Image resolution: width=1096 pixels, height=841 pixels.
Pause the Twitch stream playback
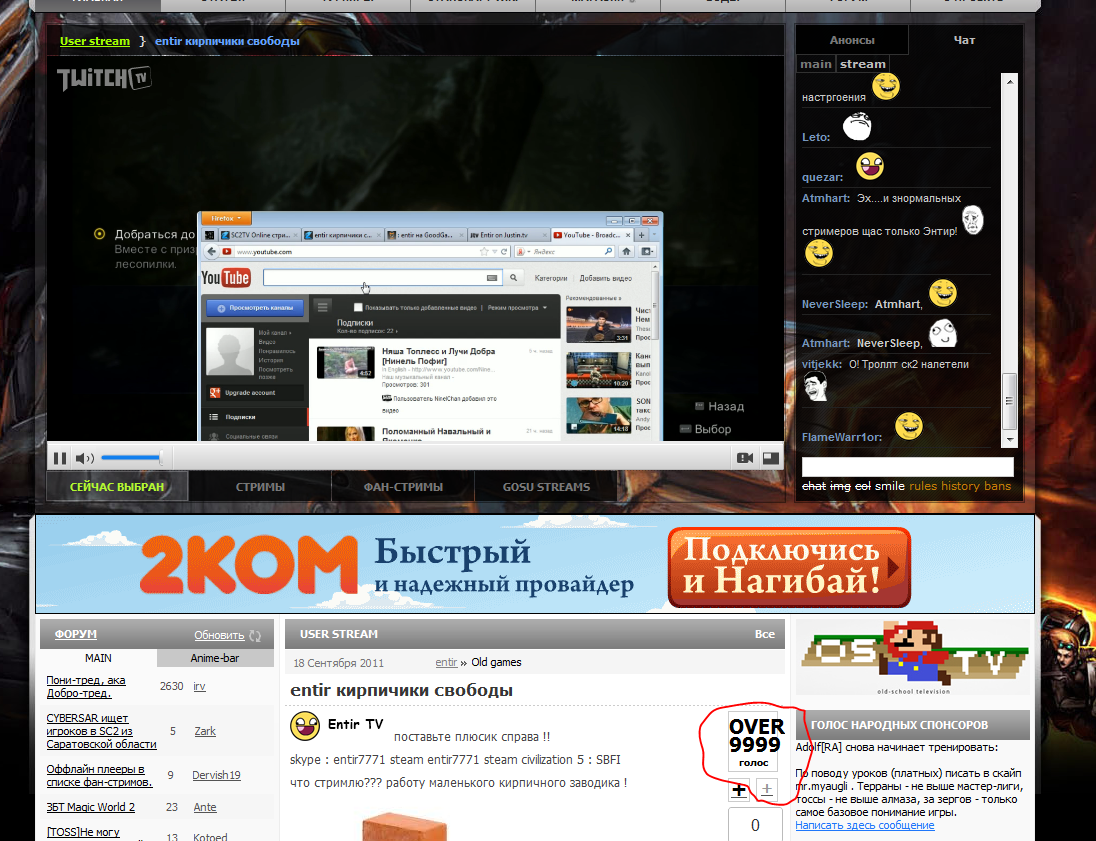(60, 458)
